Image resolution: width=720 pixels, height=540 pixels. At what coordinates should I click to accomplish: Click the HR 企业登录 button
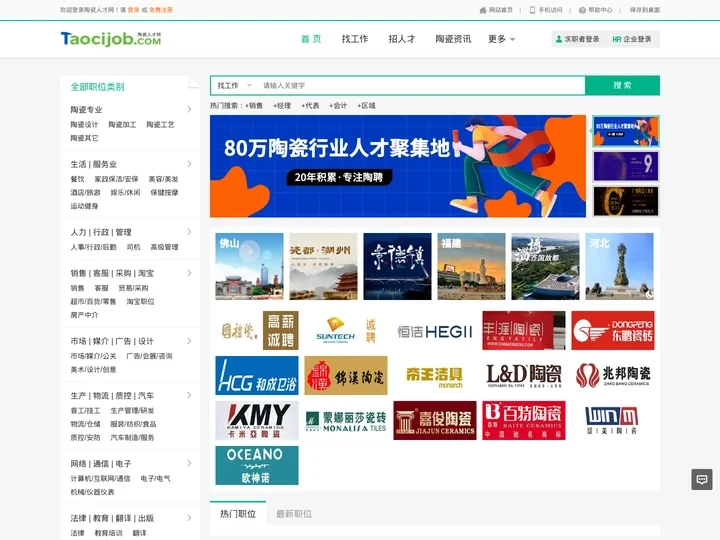pos(632,39)
